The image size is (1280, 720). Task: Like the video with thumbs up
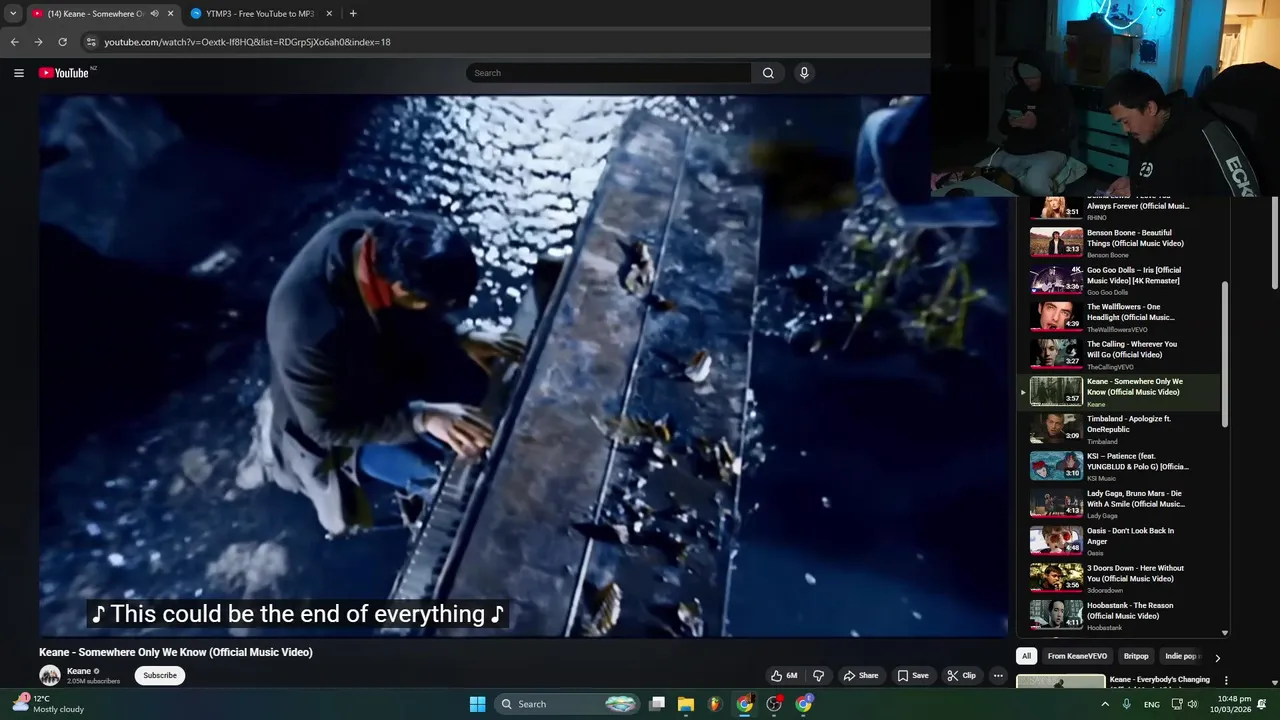[784, 675]
